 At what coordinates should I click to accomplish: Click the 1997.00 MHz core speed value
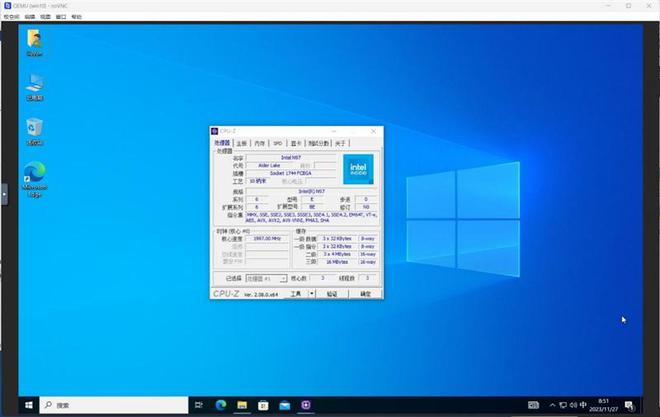(x=267, y=239)
